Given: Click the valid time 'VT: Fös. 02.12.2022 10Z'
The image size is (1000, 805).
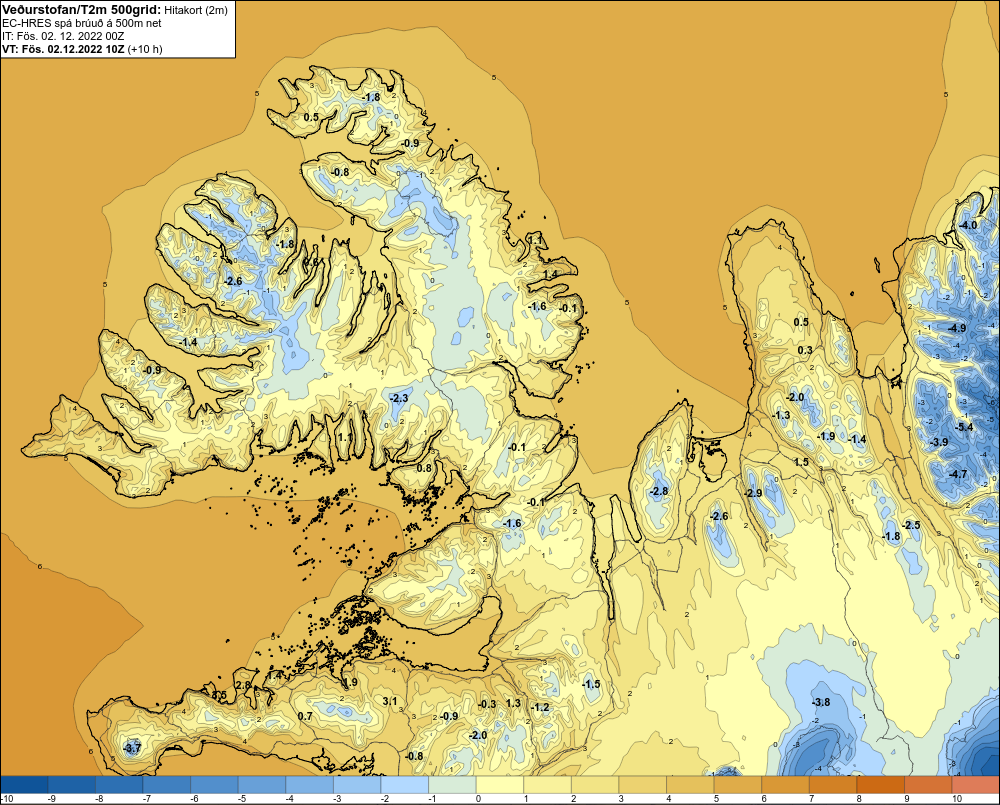Looking at the screenshot, I should pos(64,48).
